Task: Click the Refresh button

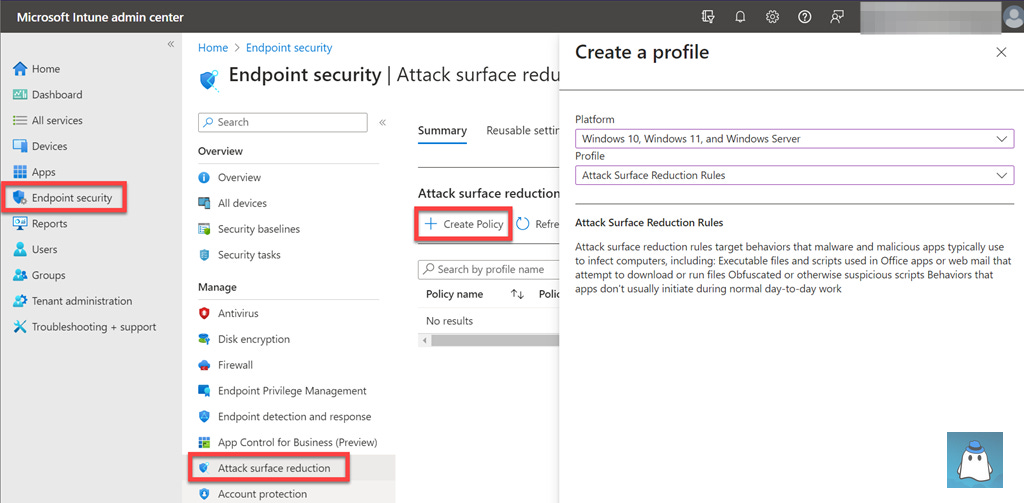Action: click(x=537, y=224)
